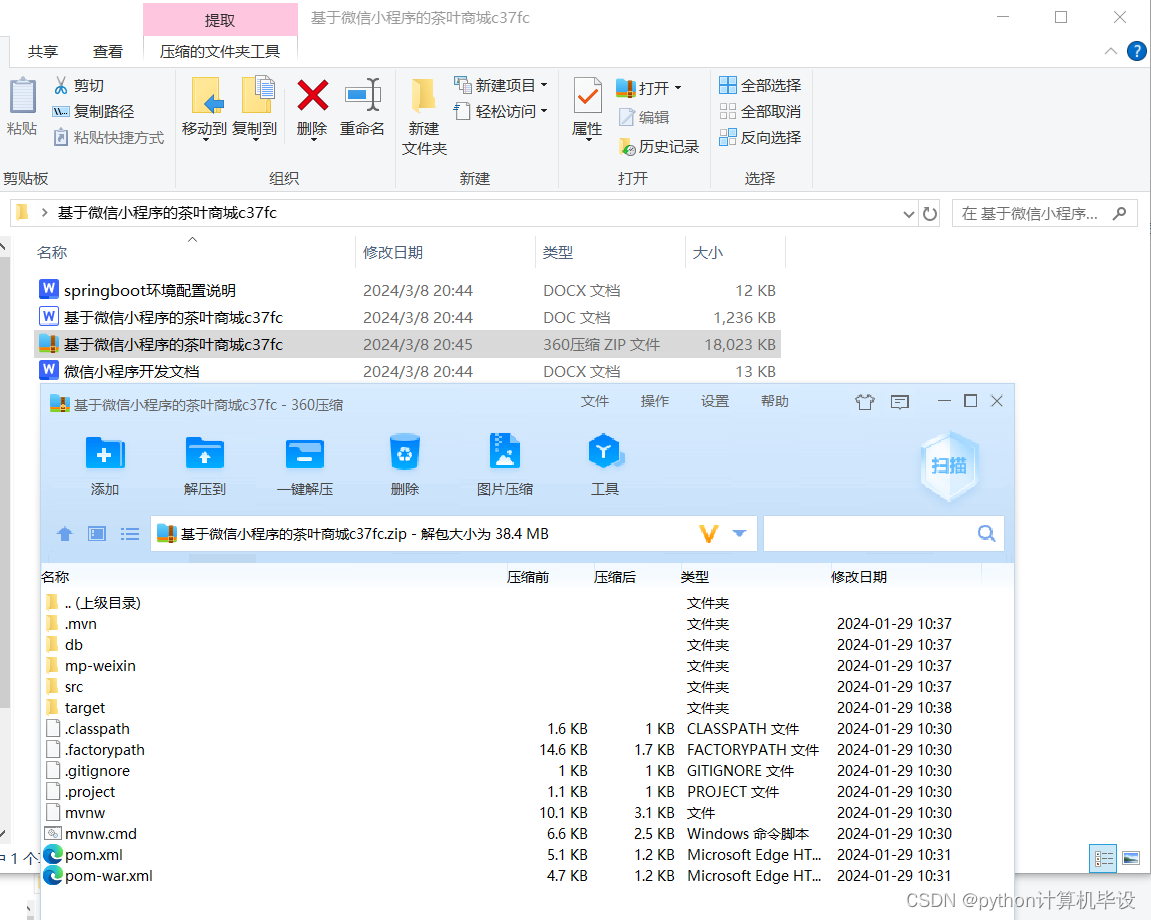Click 重命名 (Rename) in Explorer ribbon
Viewport: 1151px width, 920px height.
pyautogui.click(x=362, y=106)
